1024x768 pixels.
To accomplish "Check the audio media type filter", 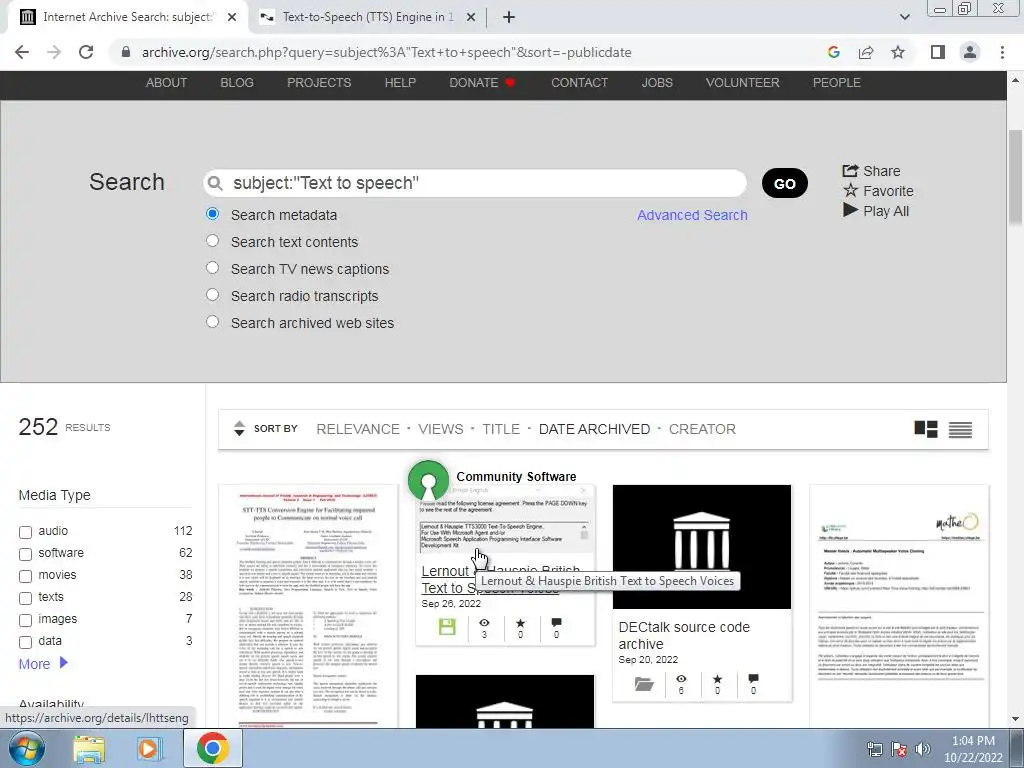I will (25, 532).
